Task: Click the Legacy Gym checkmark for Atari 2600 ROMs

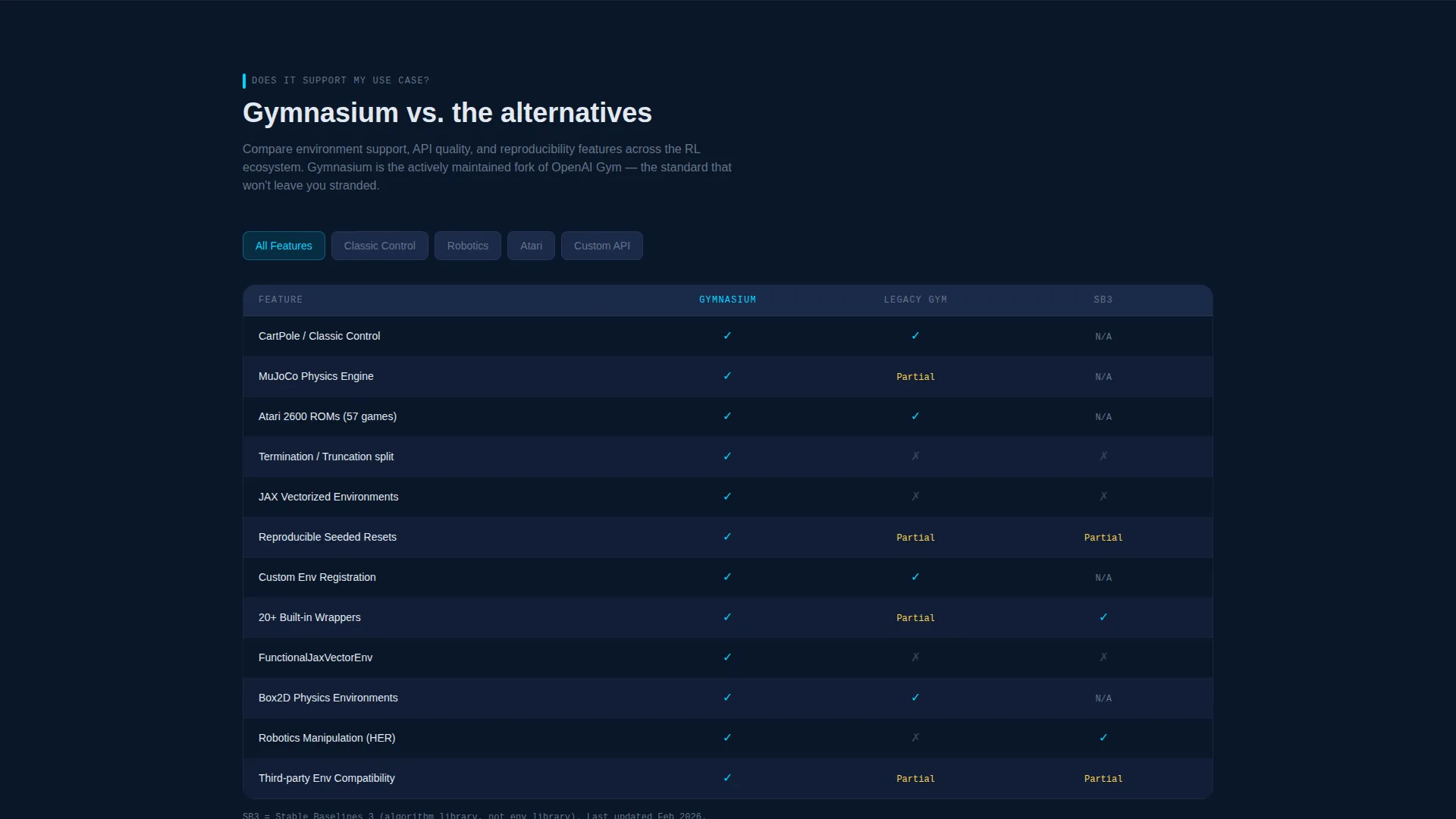Action: pyautogui.click(x=915, y=416)
